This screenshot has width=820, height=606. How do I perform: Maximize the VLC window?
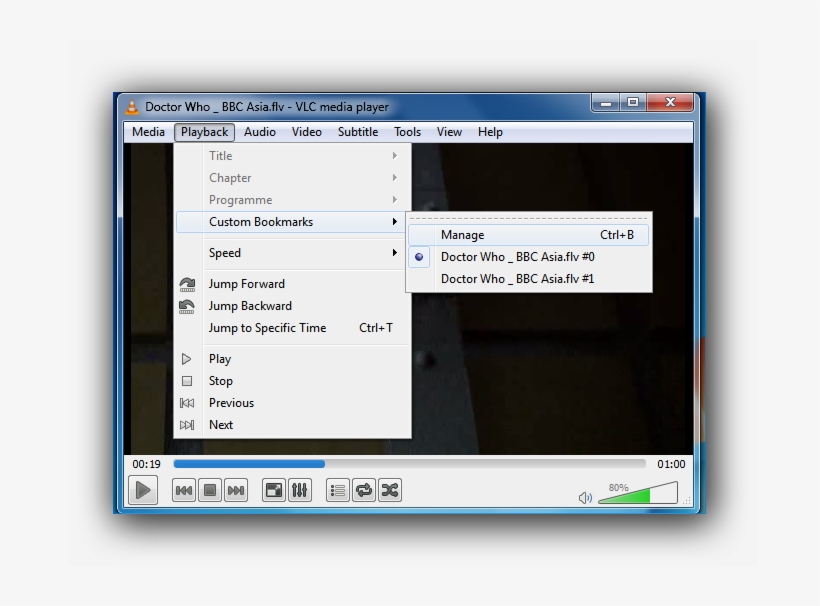[633, 102]
